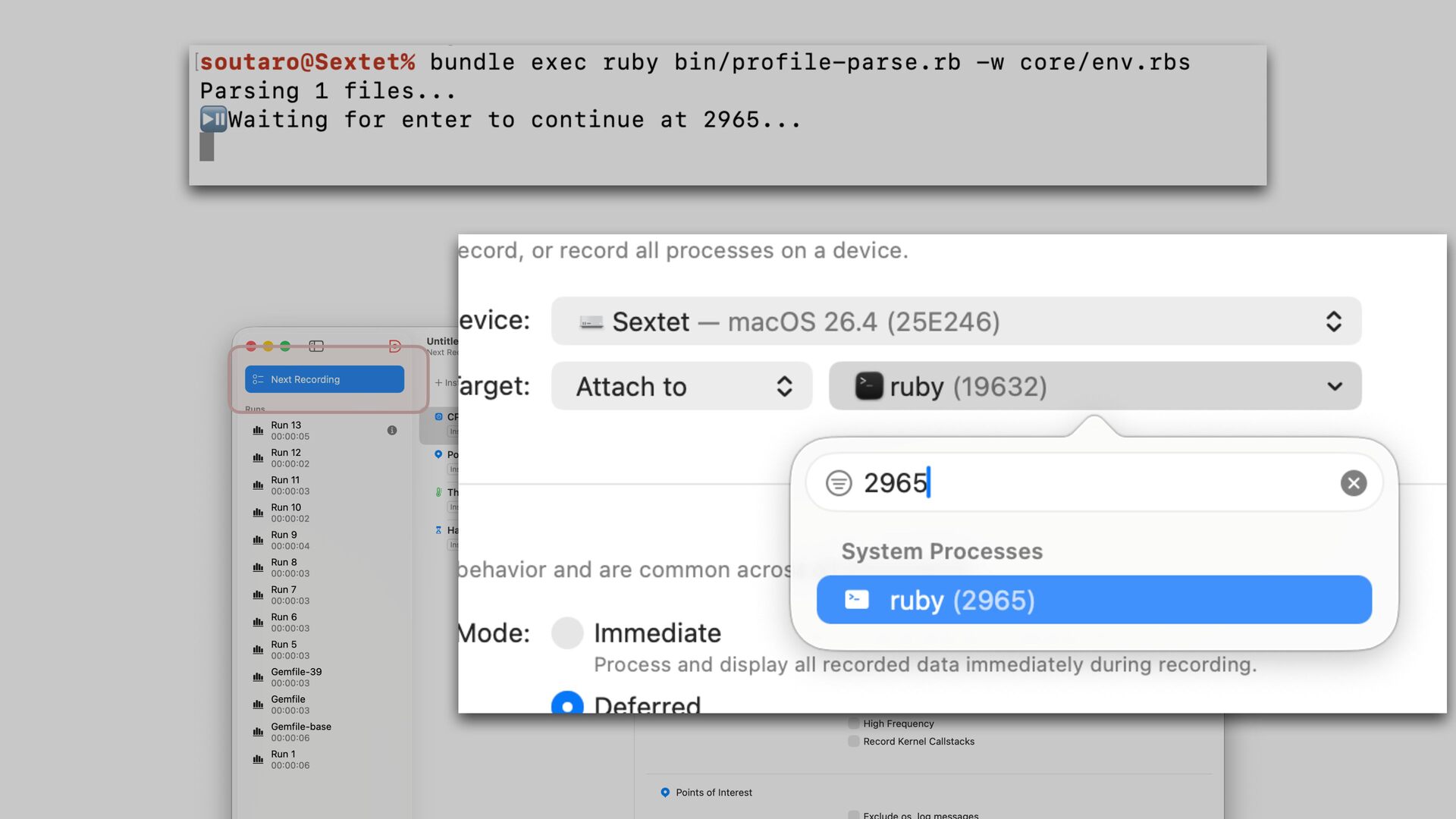Click the Points of Interest pin icon
1456x819 pixels.
coord(665,792)
